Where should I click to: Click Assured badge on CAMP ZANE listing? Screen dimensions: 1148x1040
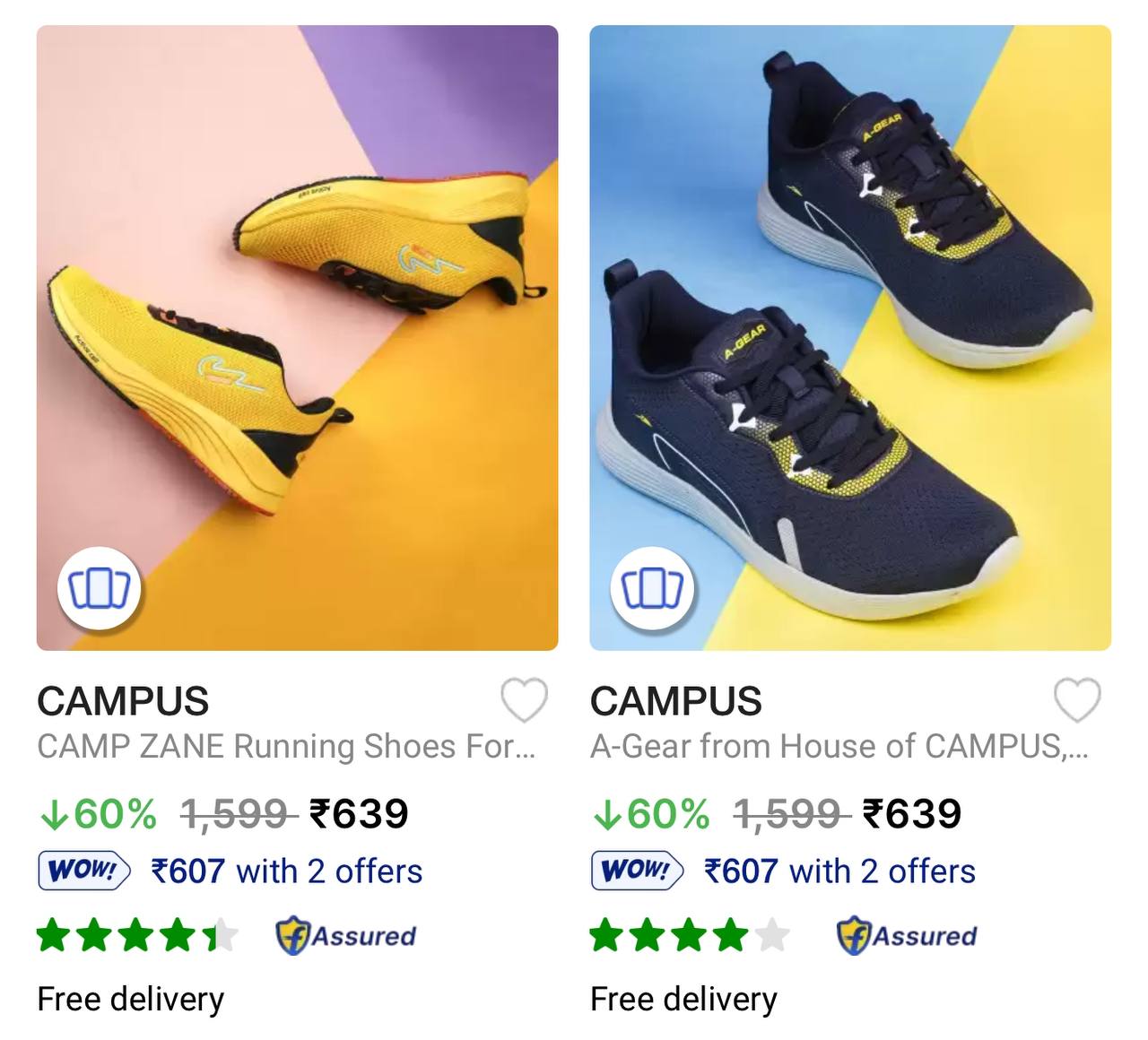coord(345,936)
